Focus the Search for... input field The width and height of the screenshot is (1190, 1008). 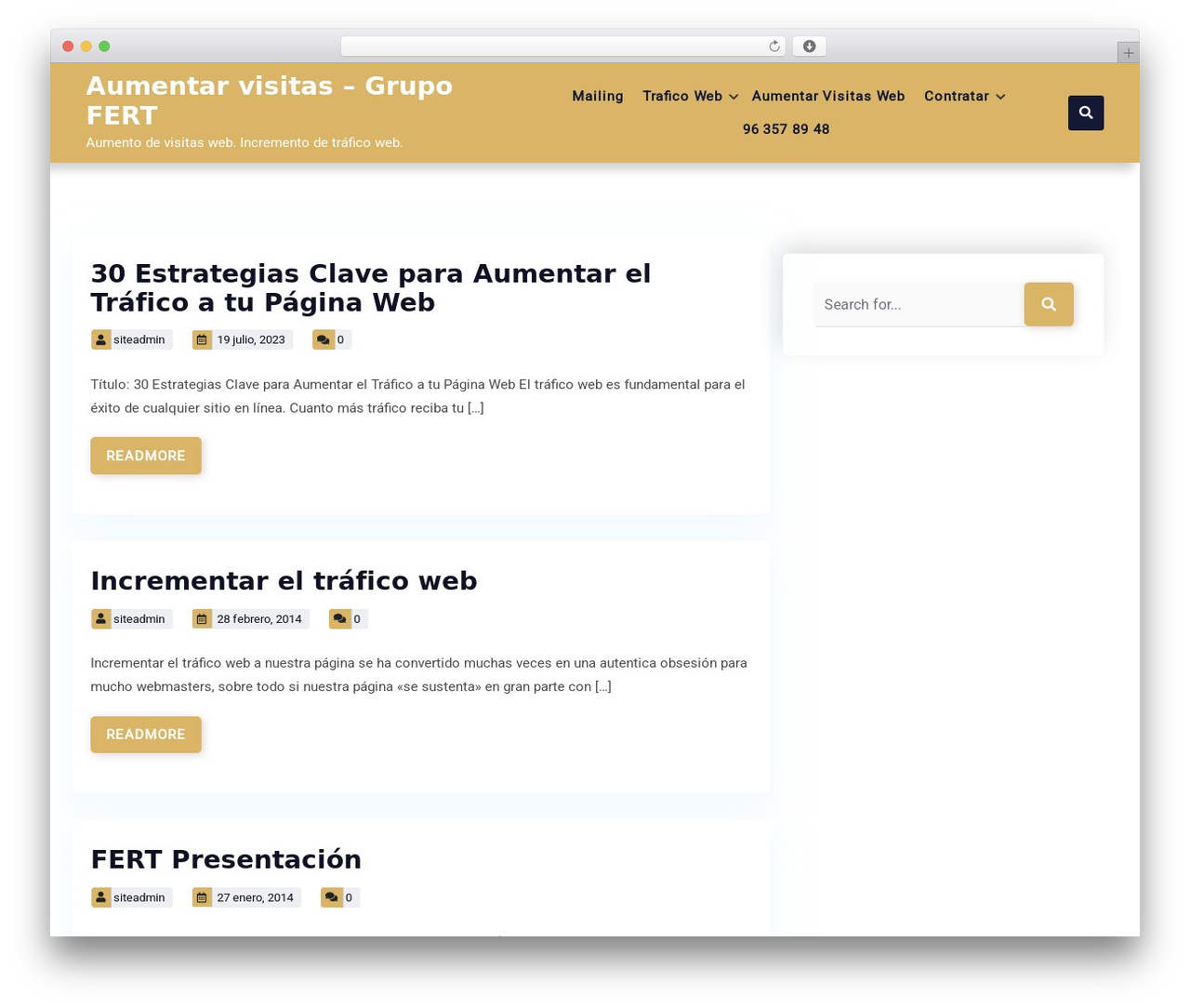coord(919,304)
